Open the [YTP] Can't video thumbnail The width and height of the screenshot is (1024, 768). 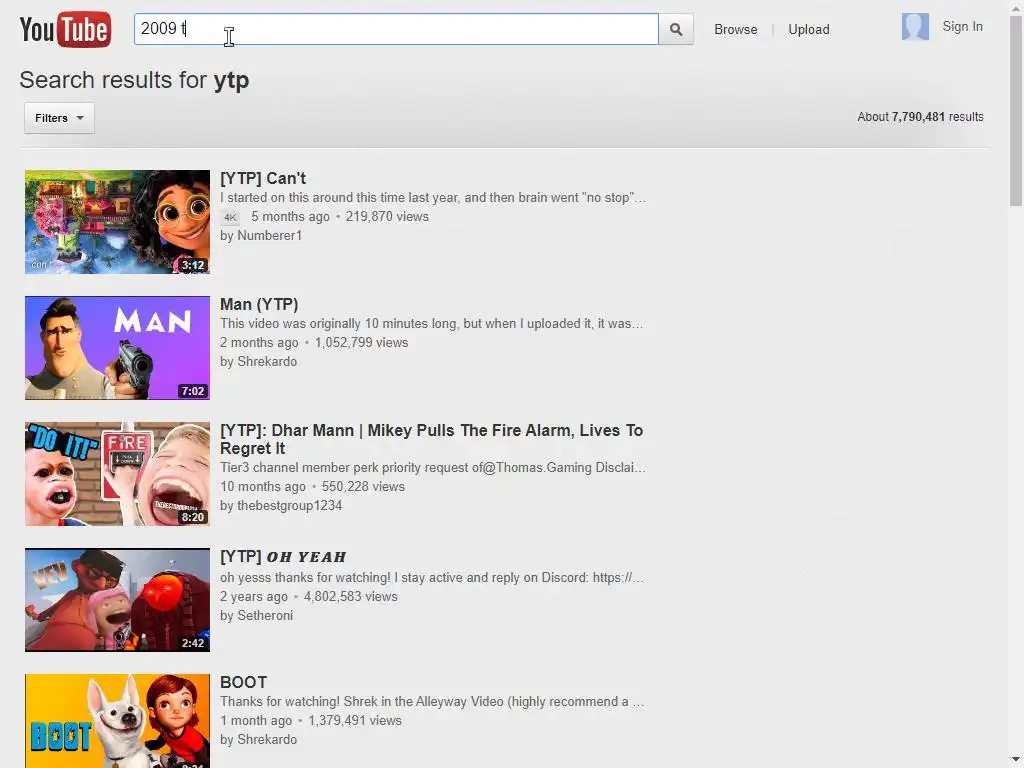[x=118, y=222]
